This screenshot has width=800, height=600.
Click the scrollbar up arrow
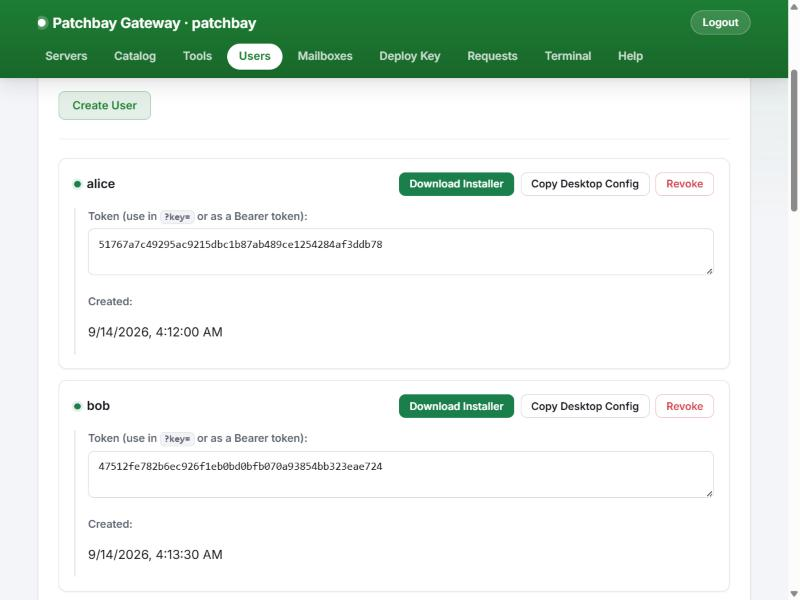[794, 6]
